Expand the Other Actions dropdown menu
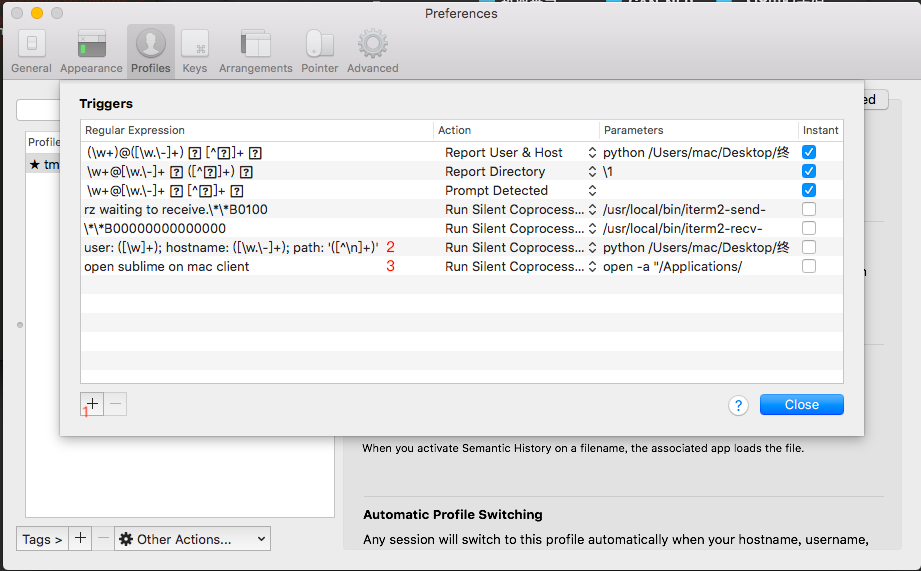Image resolution: width=921 pixels, height=571 pixels. coord(192,539)
